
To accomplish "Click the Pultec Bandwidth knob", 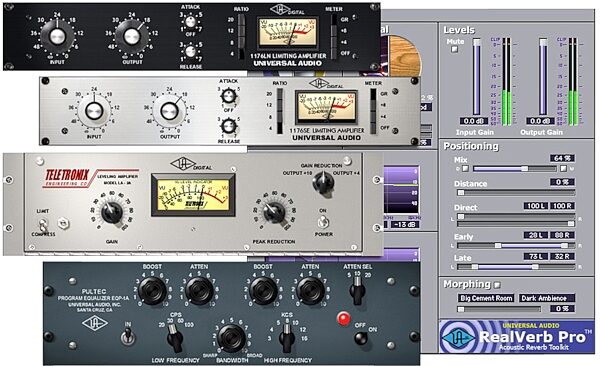I will pyautogui.click(x=232, y=338).
